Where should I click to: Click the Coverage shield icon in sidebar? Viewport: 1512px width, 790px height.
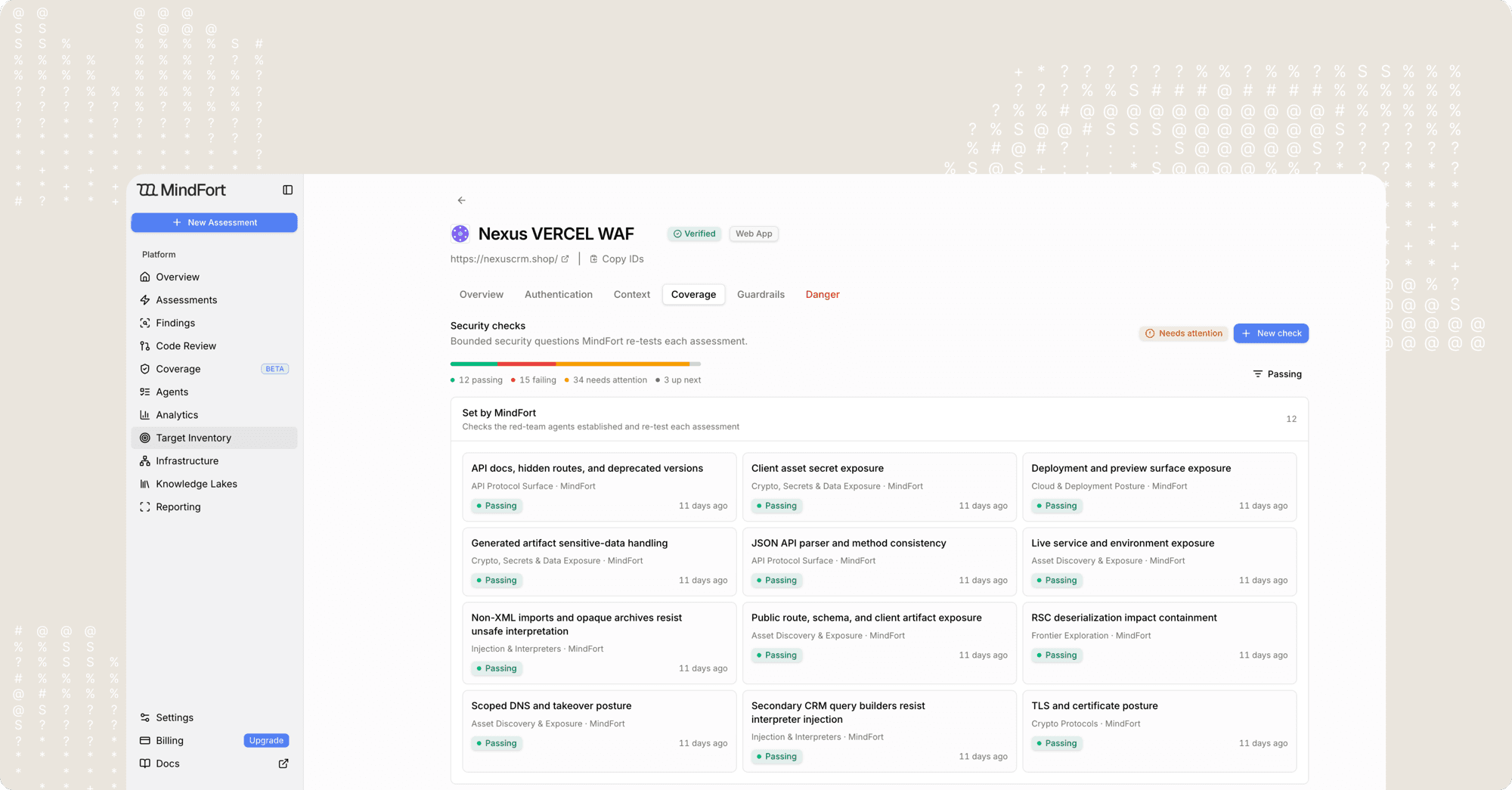click(x=145, y=369)
